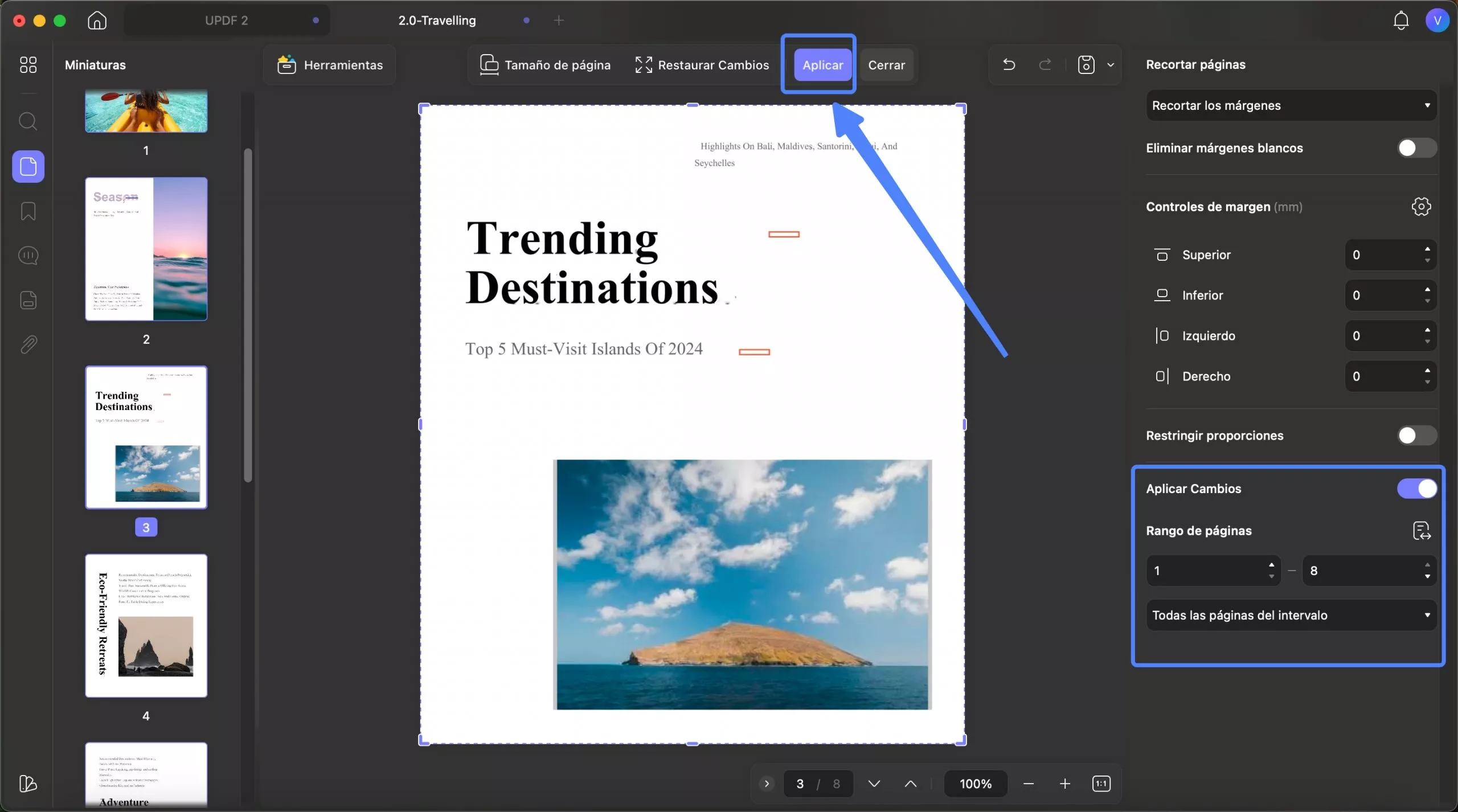Decrease the end page range value

pos(1427,576)
